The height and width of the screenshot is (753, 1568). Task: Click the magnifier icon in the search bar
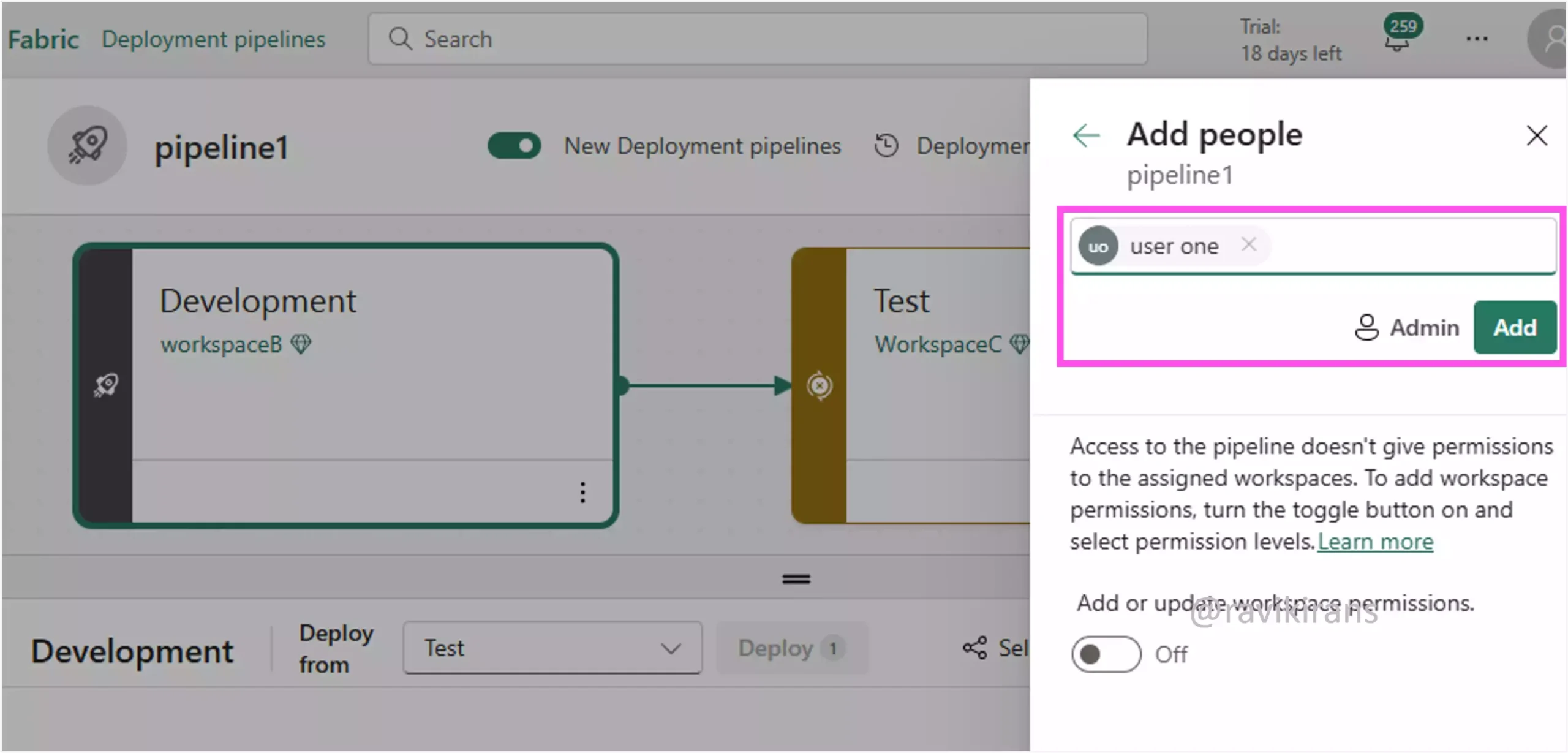400,39
